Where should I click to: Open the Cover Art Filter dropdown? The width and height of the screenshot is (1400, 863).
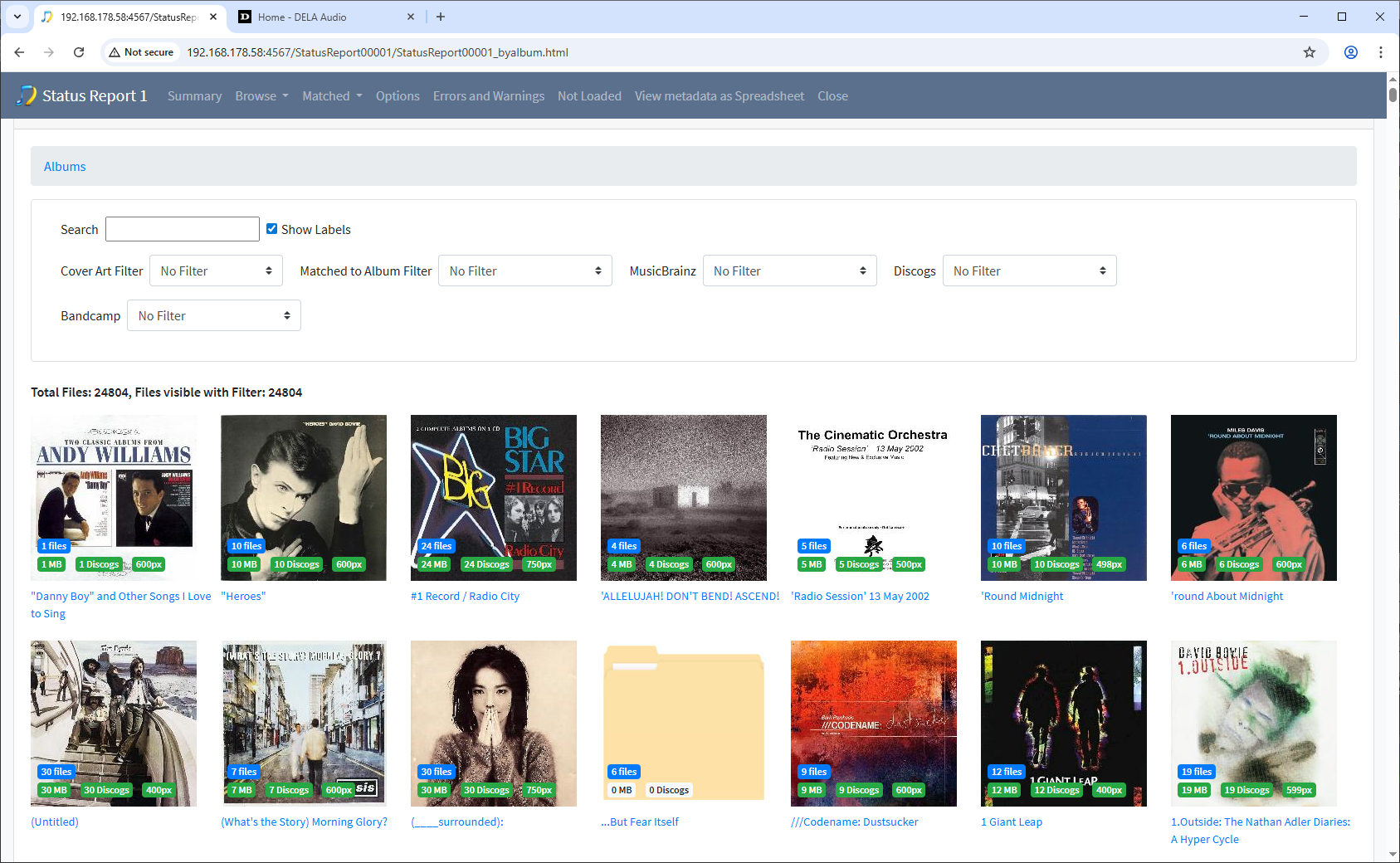pos(216,271)
